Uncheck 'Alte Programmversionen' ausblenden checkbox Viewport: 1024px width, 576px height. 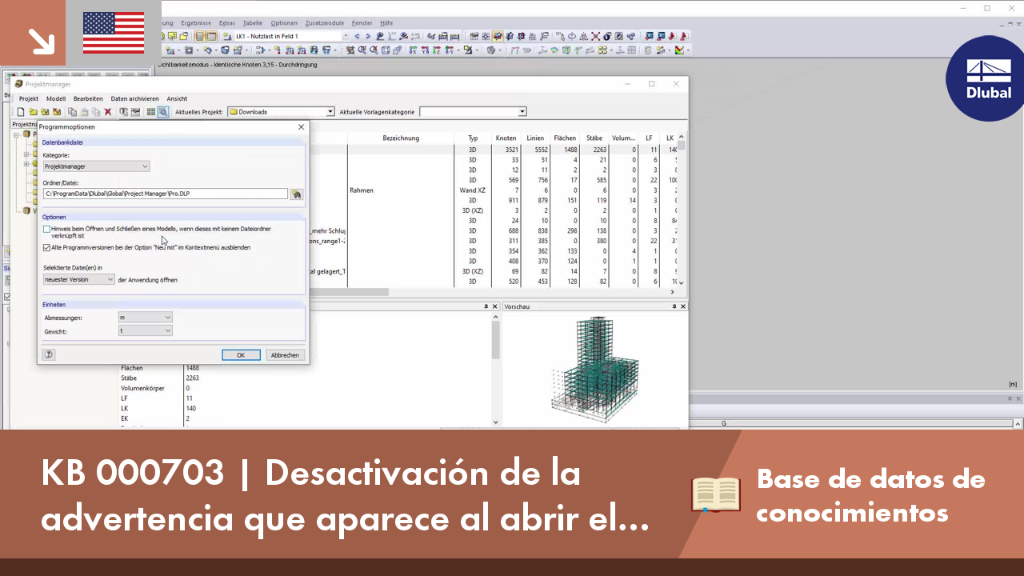pyautogui.click(x=46, y=248)
